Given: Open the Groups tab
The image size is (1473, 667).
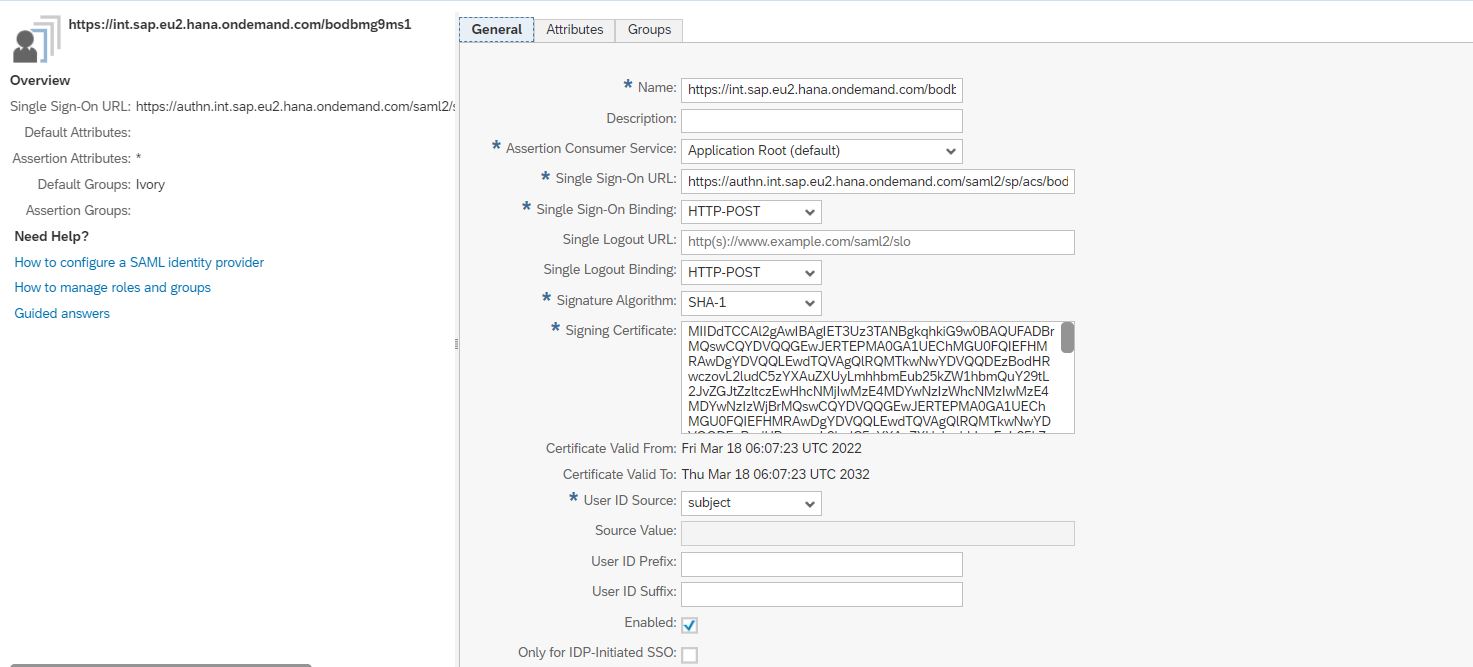Looking at the screenshot, I should pyautogui.click(x=649, y=29).
